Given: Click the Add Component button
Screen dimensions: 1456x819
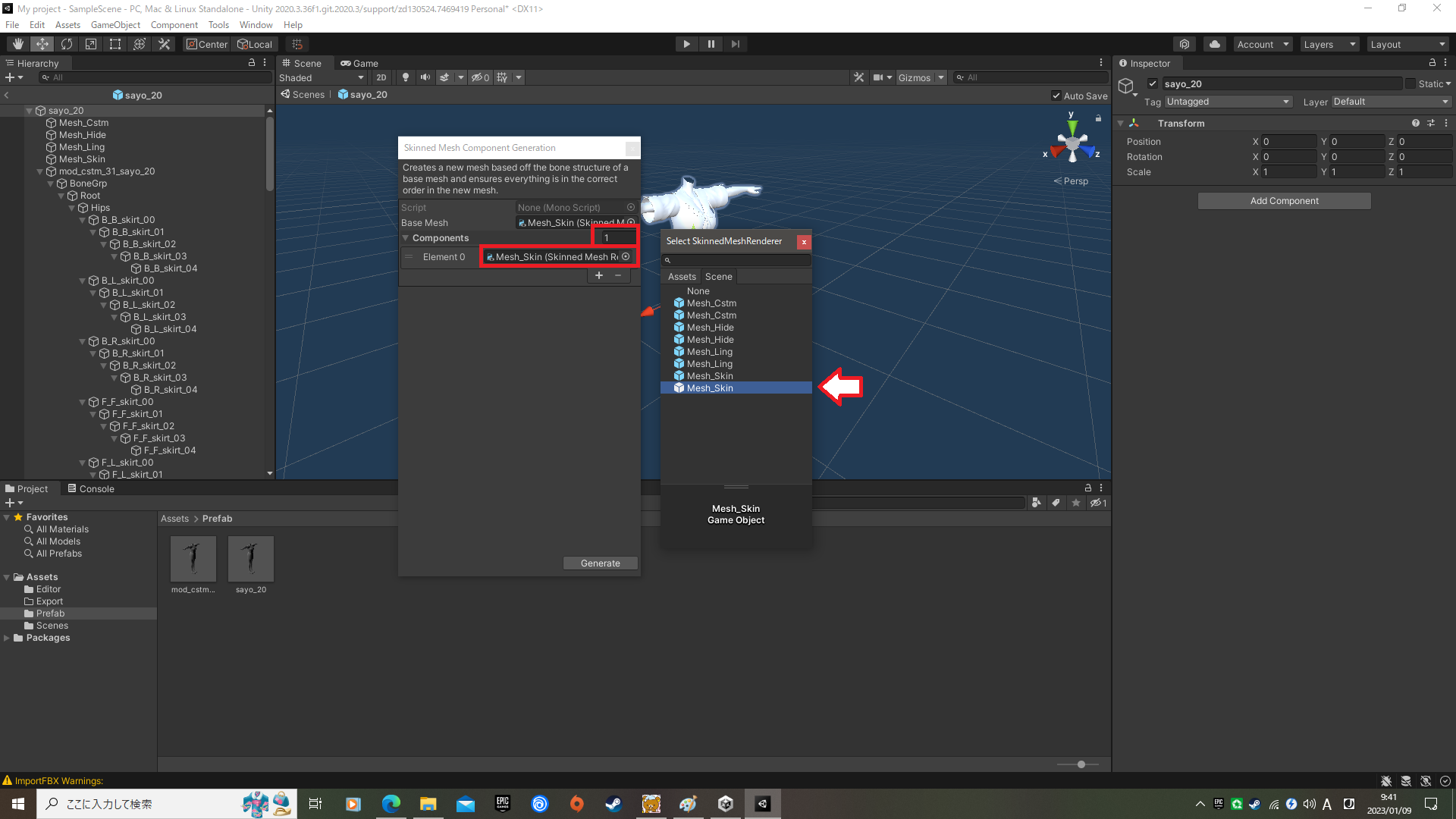Looking at the screenshot, I should 1285,201.
